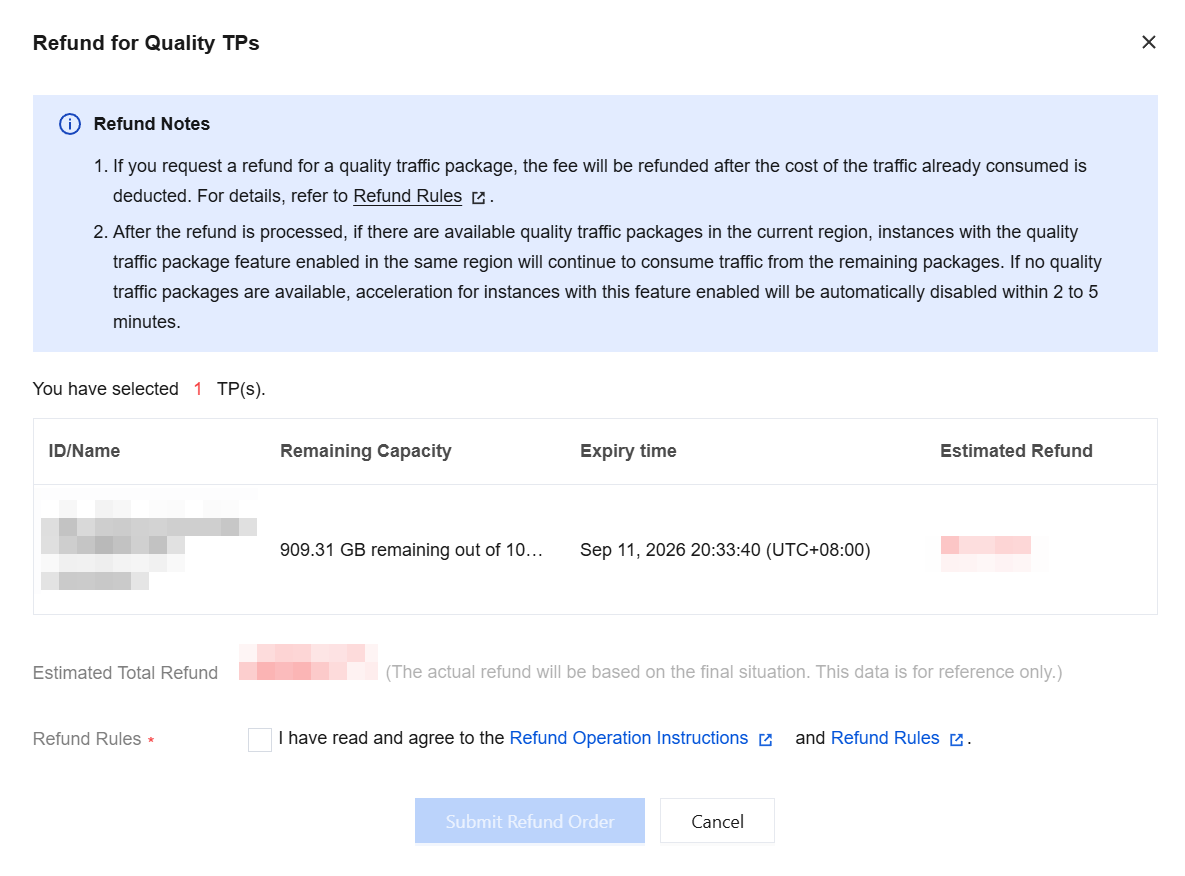Click external-link icon after Refund Rules in notes
The image size is (1185, 876).
coord(478,197)
